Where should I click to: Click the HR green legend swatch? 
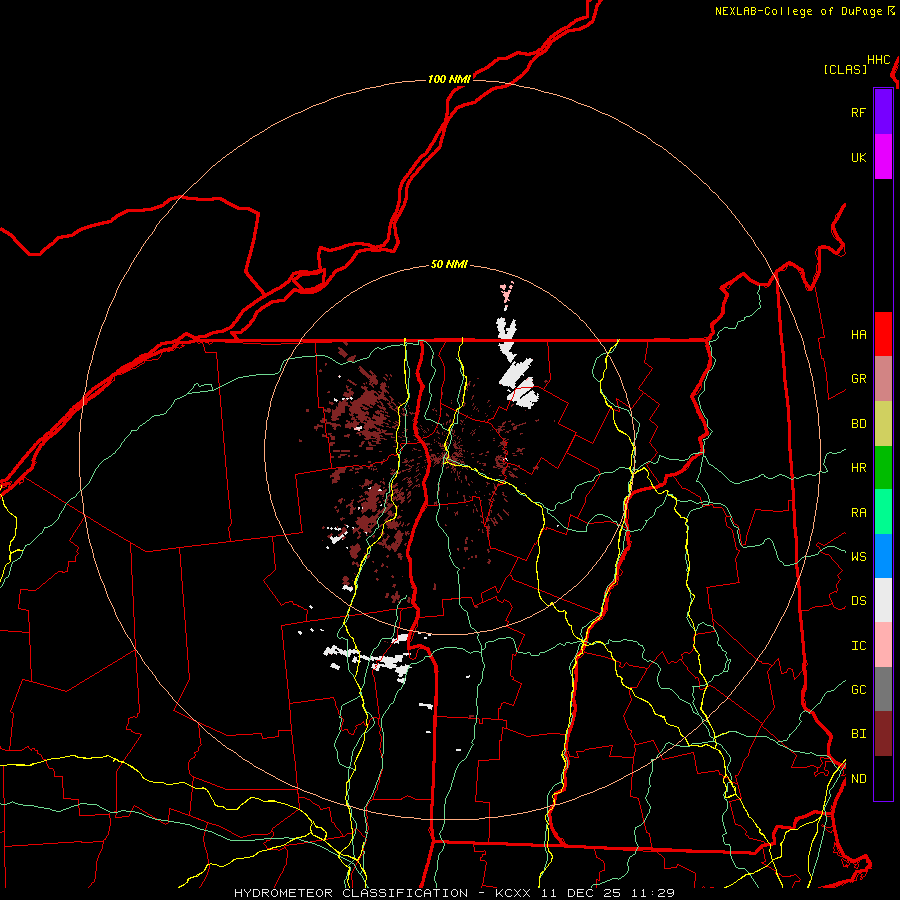click(x=883, y=468)
